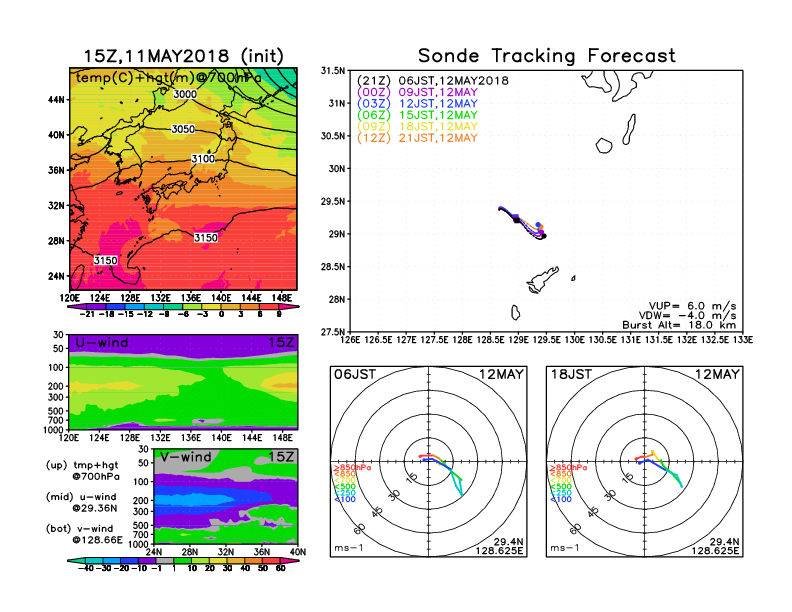Click the "(up) tmp+hgt @700hPa" note
Viewport: 792px width, 612px height.
pos(82,471)
